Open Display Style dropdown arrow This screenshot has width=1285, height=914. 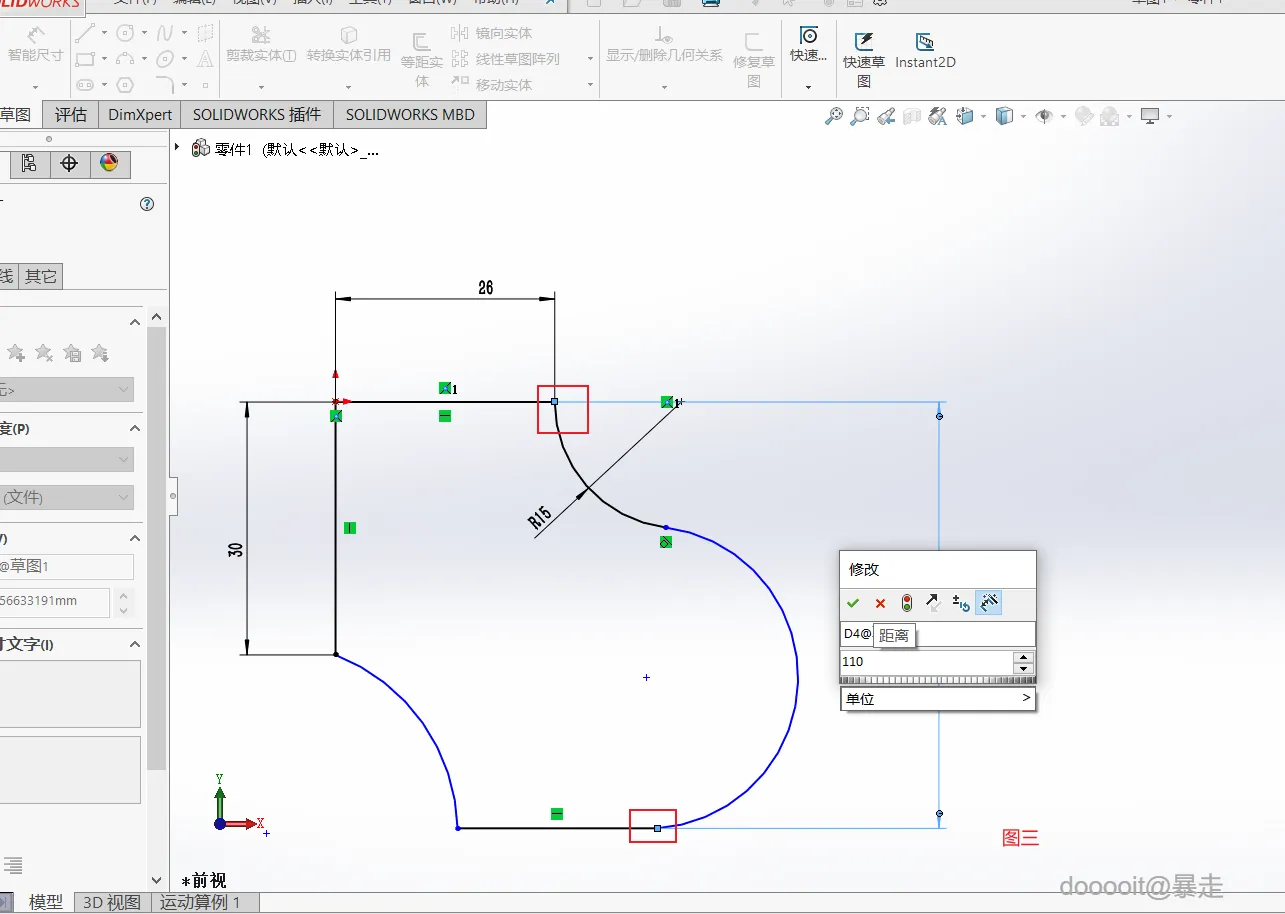[1023, 116]
